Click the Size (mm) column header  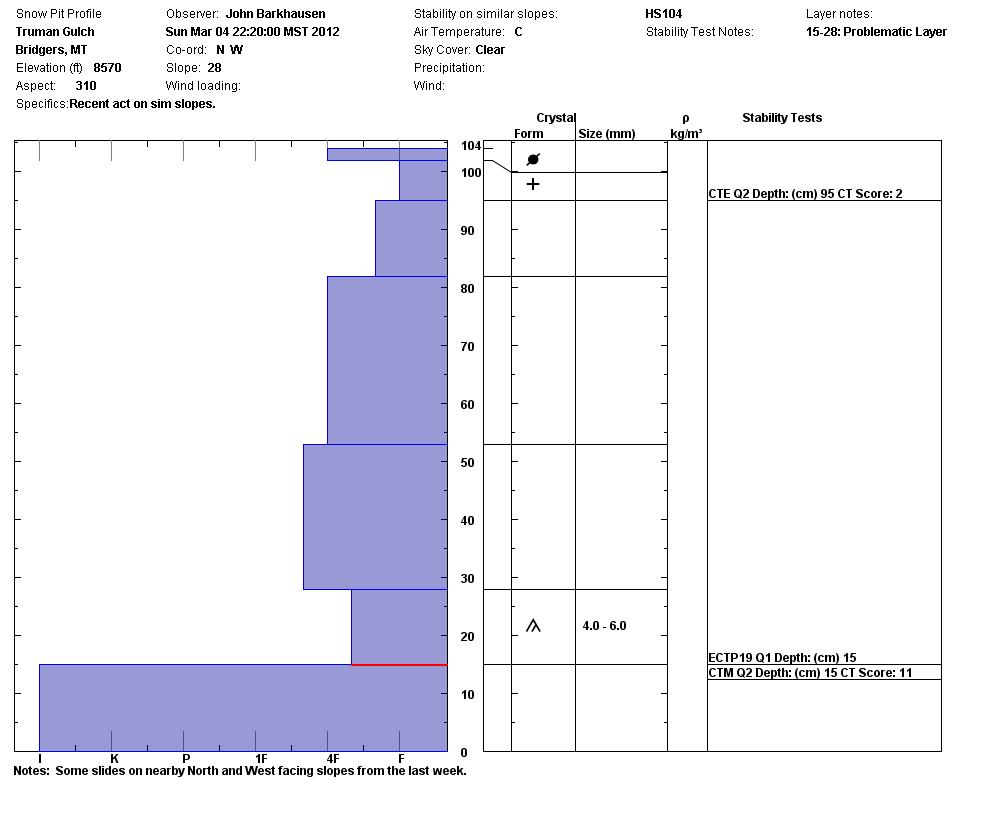pyautogui.click(x=607, y=134)
